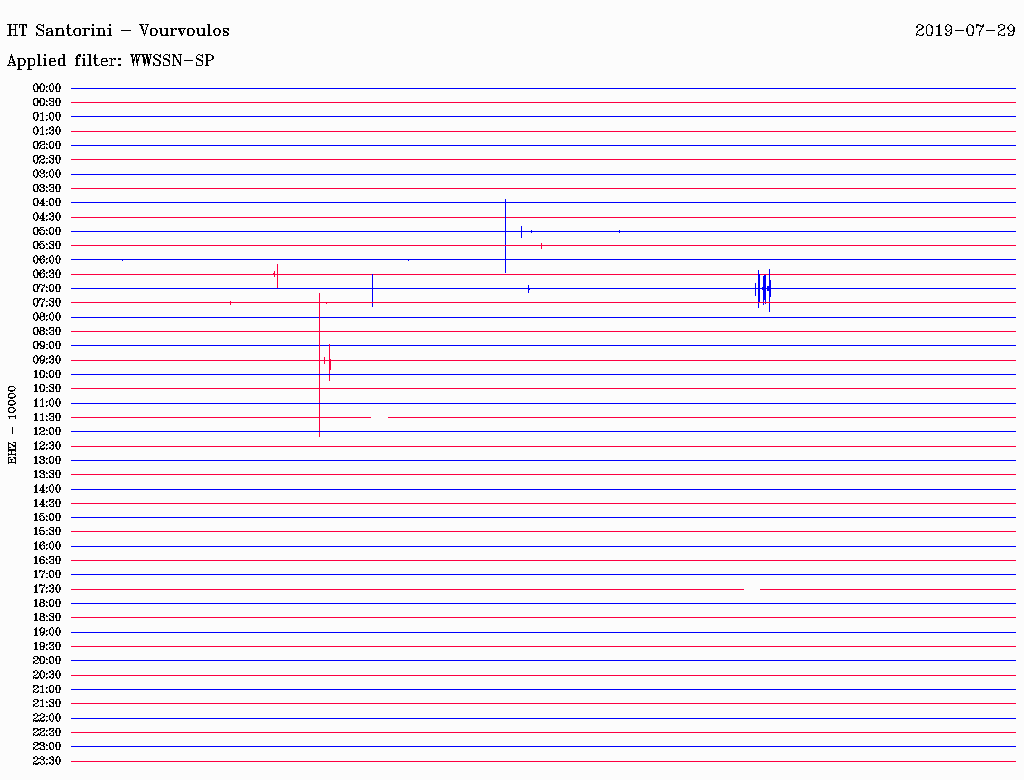Click the 'EHZ – 10000' vertical axis label
The width and height of the screenshot is (1024, 780).
pyautogui.click(x=12, y=425)
